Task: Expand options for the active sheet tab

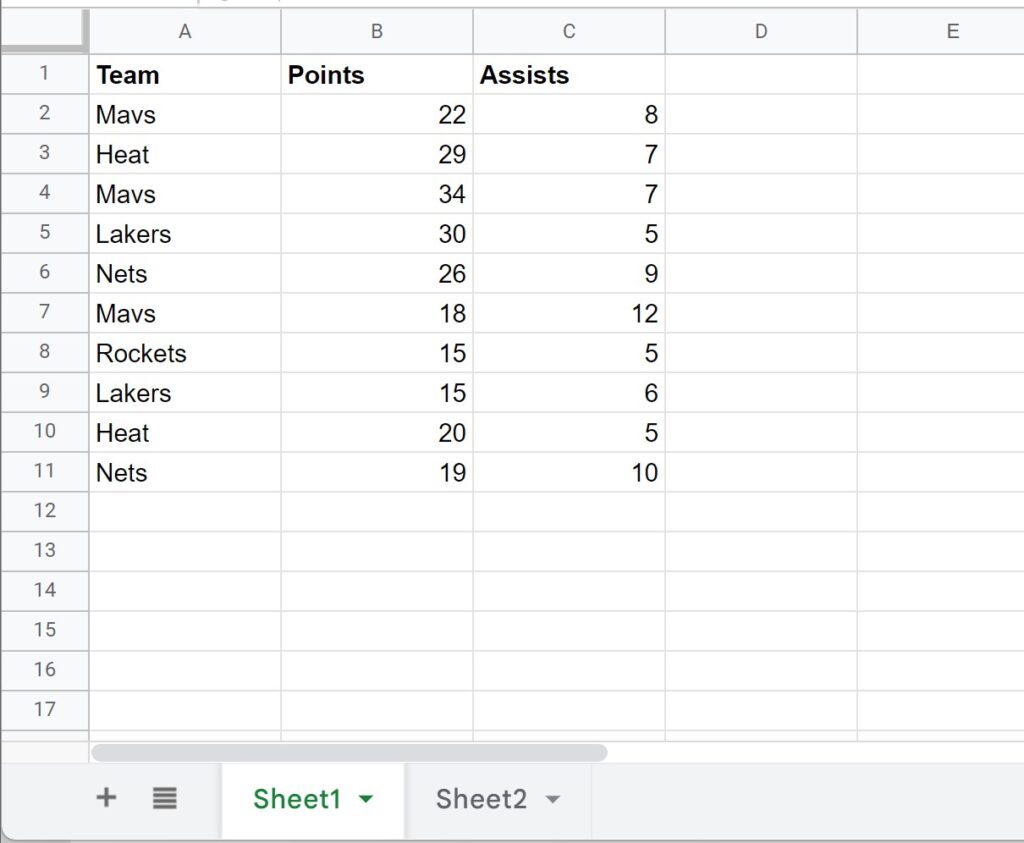Action: pos(367,798)
